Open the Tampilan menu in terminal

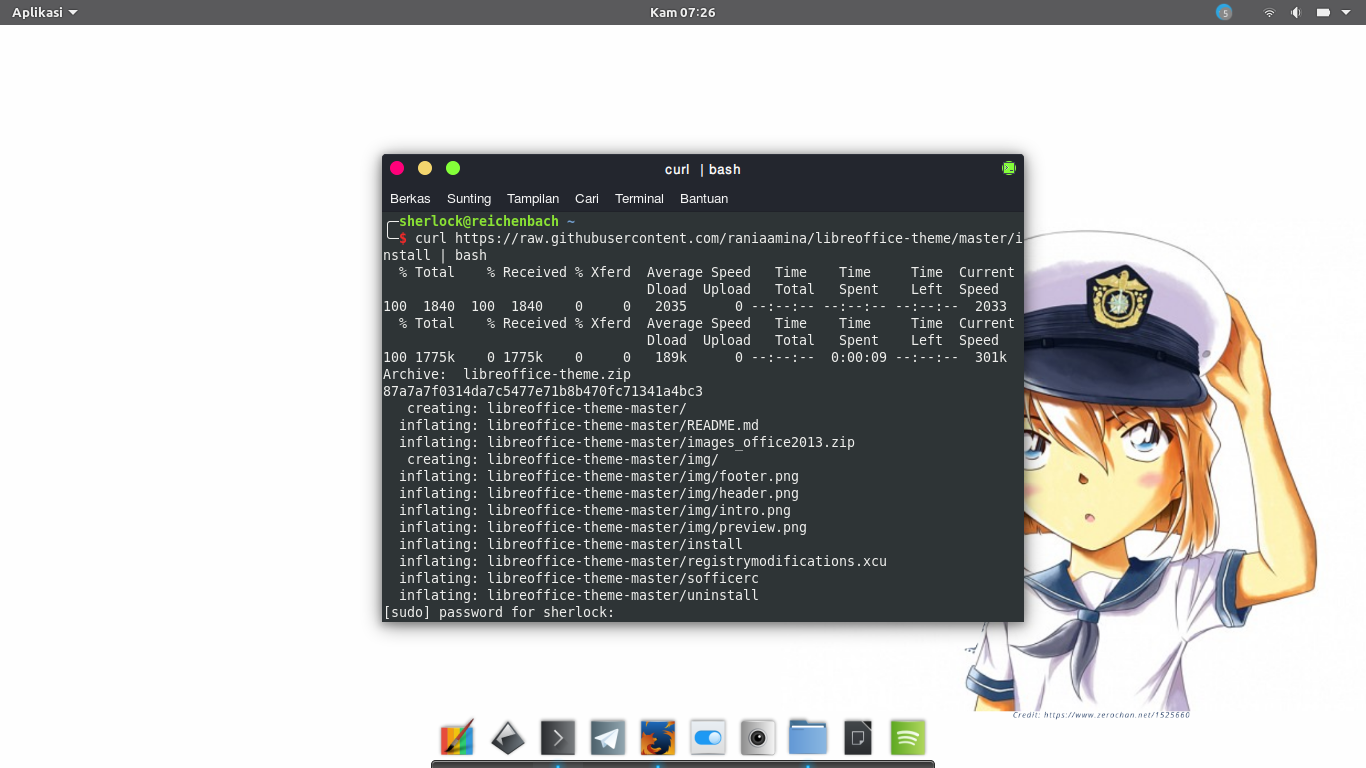click(x=533, y=198)
